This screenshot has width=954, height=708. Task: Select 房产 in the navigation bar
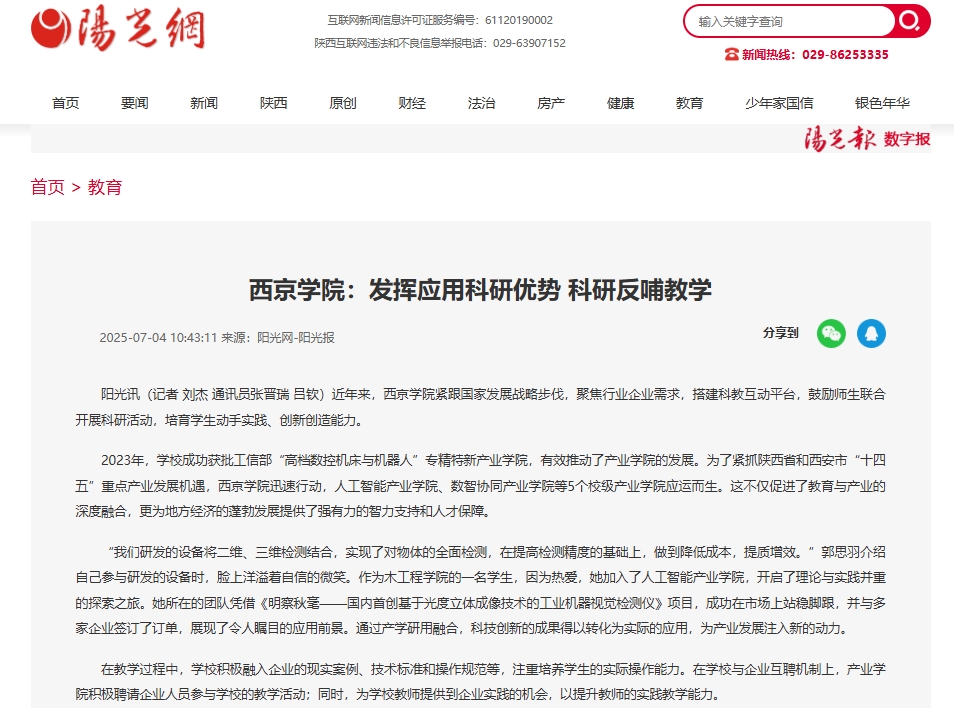coord(551,103)
